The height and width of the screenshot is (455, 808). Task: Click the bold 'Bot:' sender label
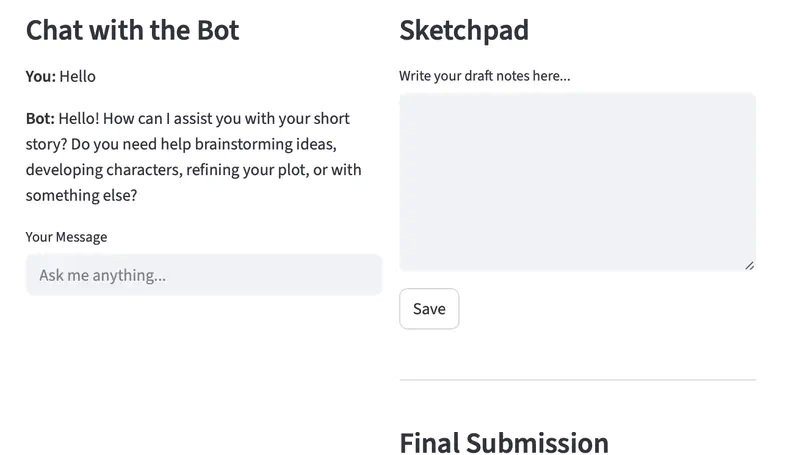point(40,118)
